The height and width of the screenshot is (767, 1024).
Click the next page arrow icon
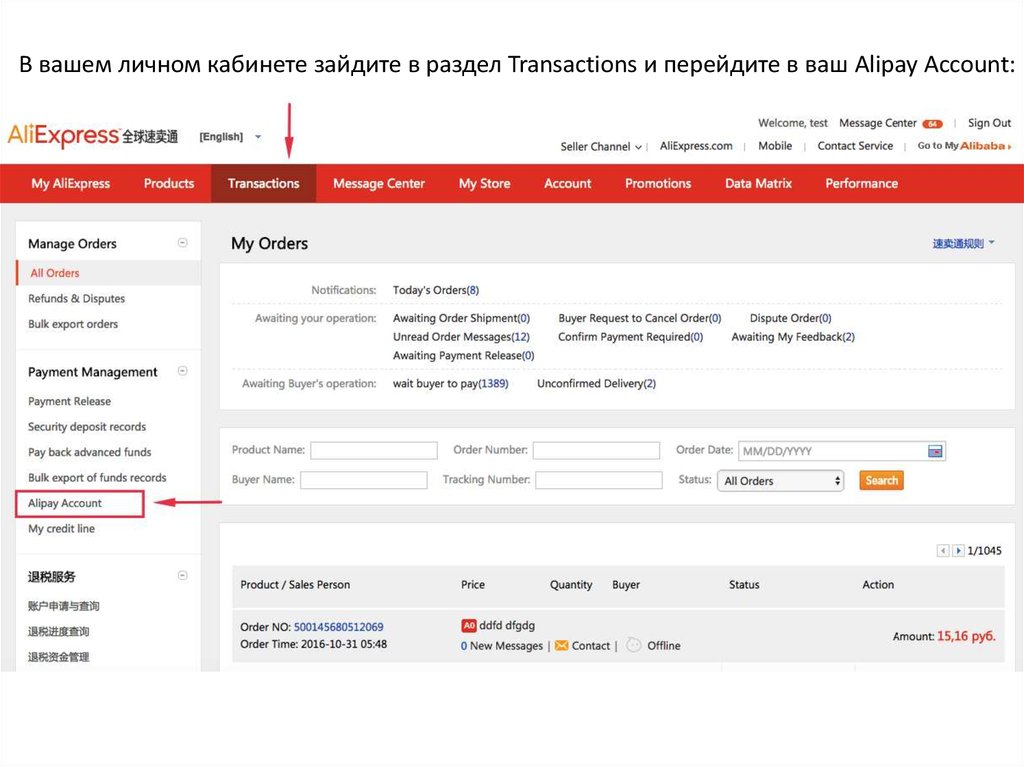[x=958, y=551]
